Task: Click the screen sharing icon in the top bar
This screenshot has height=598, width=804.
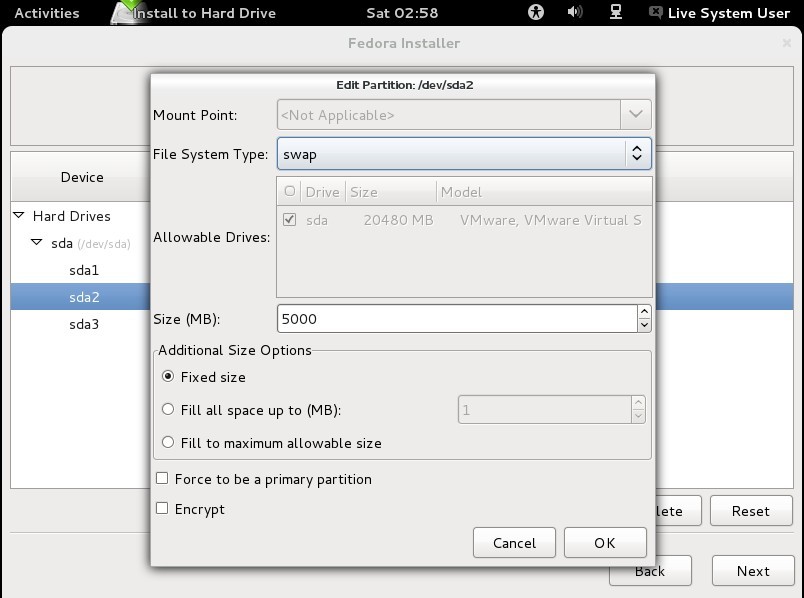Action: click(x=614, y=13)
